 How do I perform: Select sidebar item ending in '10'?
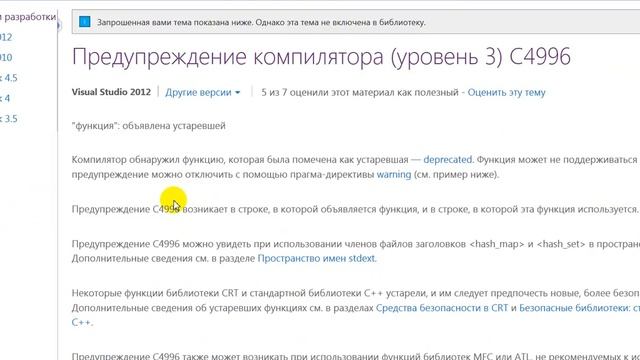pos(6,58)
